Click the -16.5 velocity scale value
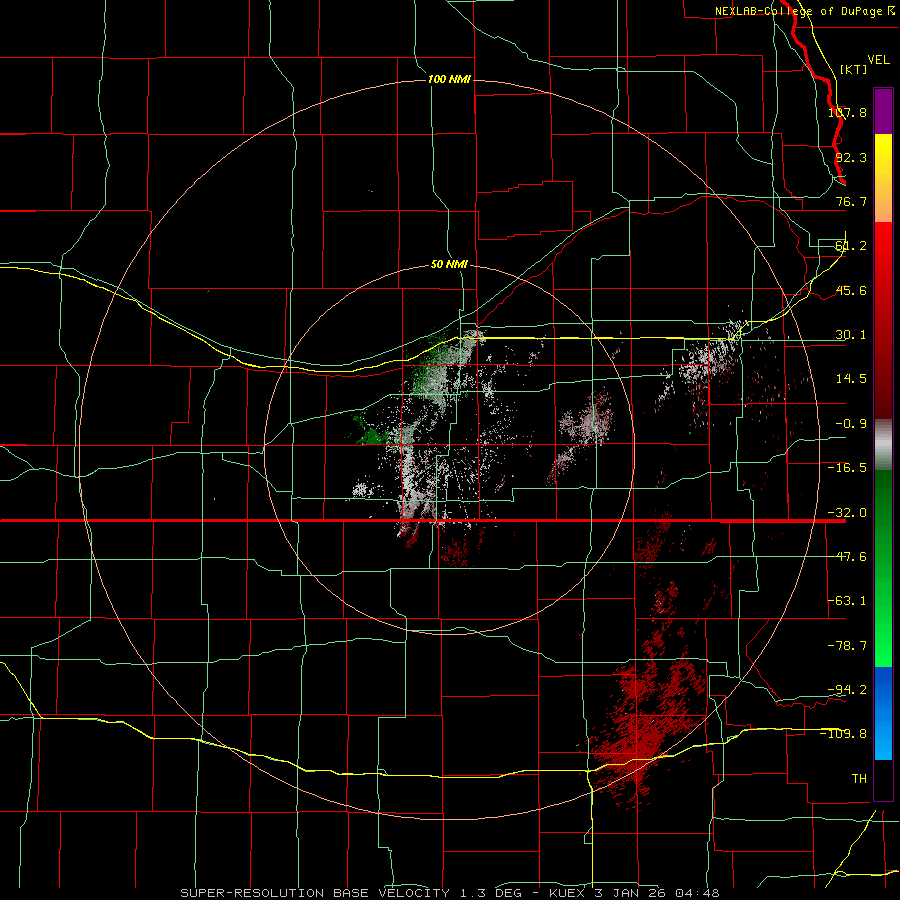Viewport: 900px width, 900px height. (847, 468)
